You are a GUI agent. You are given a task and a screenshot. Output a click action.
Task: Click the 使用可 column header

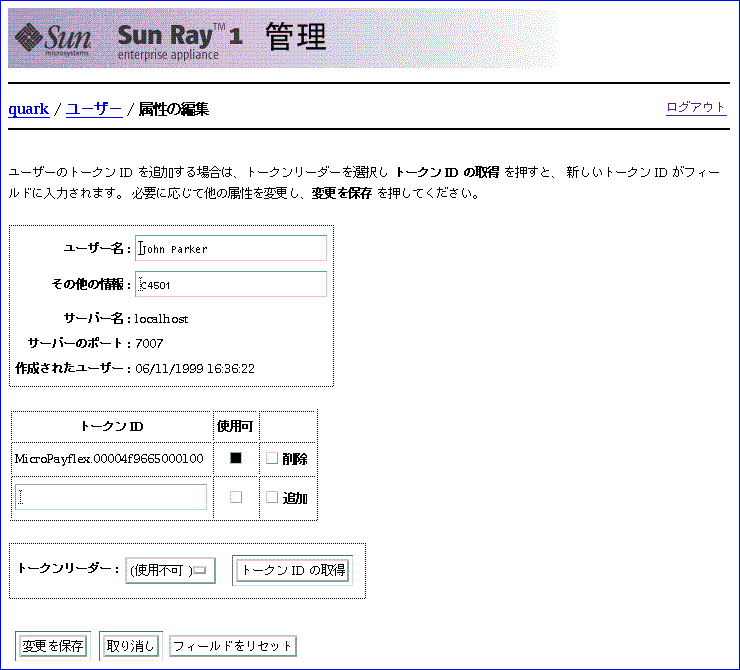click(235, 426)
